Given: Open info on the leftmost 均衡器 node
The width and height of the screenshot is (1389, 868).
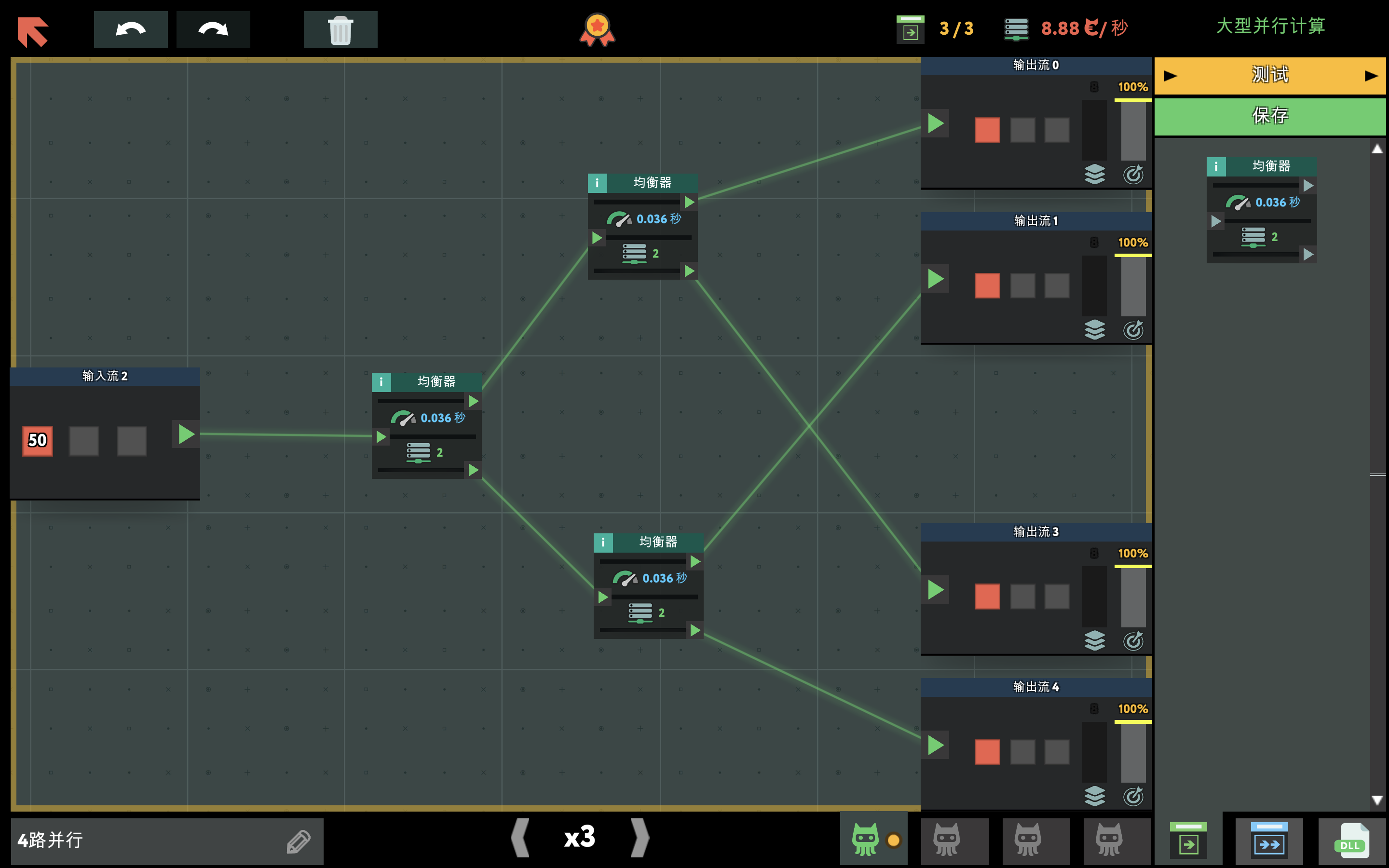Looking at the screenshot, I should (381, 382).
